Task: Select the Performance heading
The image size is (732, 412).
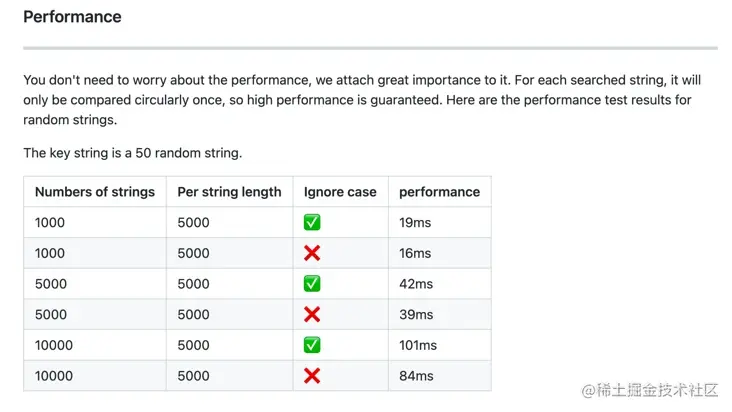Action: pyautogui.click(x=72, y=17)
